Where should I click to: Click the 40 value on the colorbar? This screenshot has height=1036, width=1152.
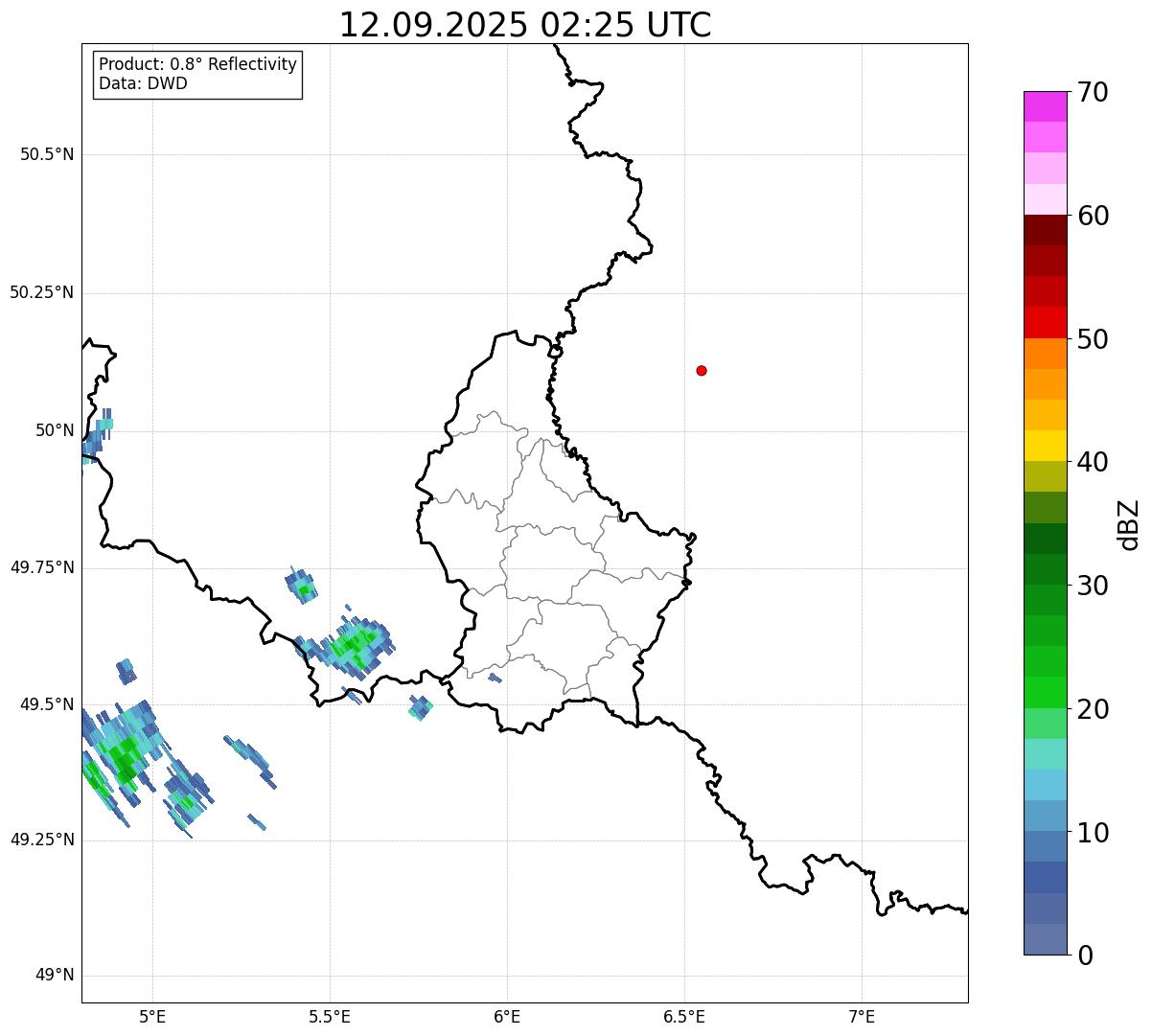[1093, 462]
